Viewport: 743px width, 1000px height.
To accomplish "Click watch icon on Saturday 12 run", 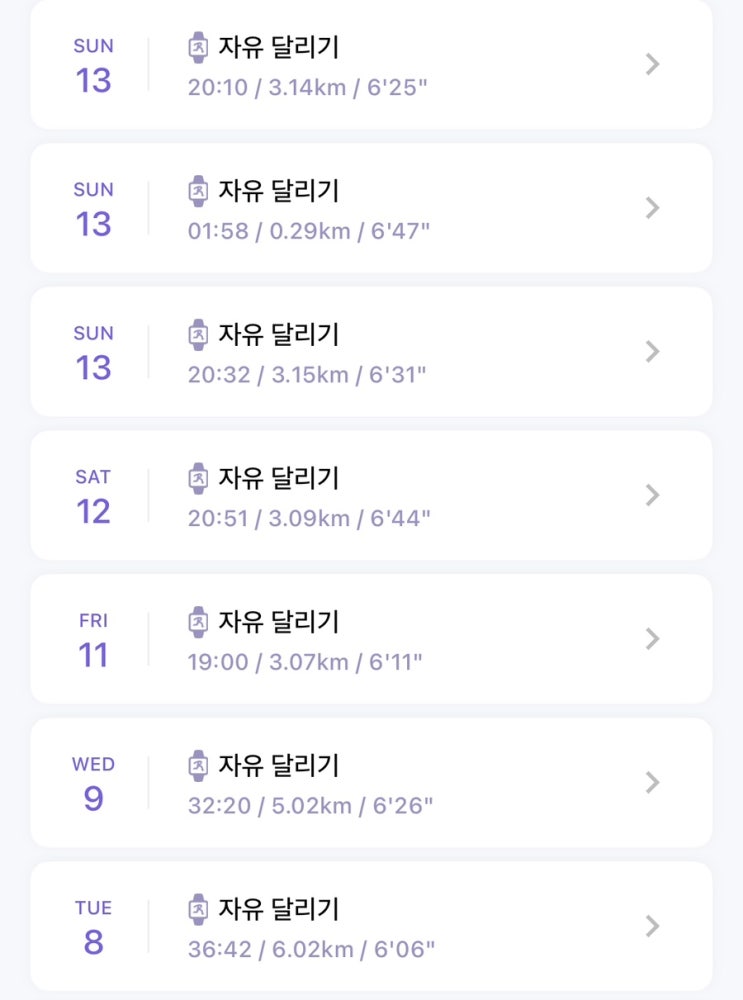I will 198,479.
